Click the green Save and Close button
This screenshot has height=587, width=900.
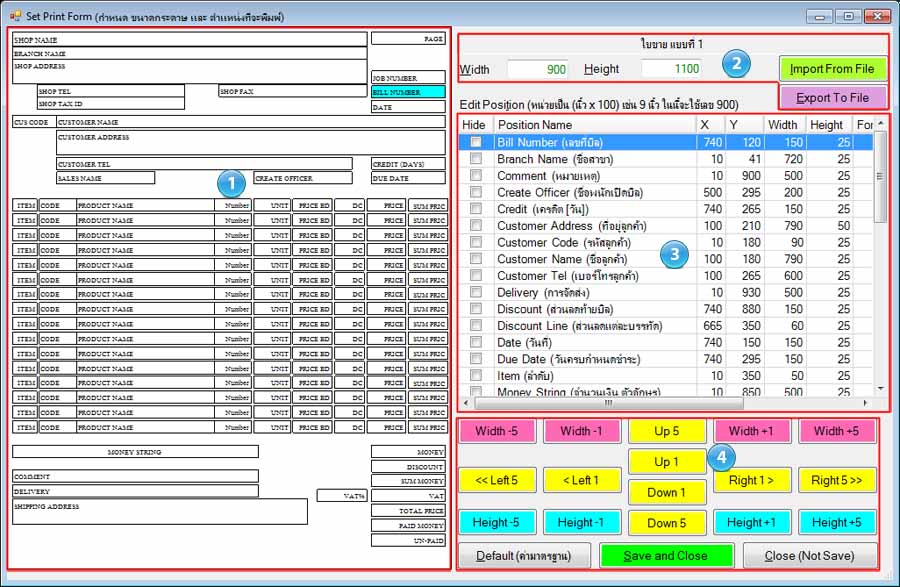tap(666, 555)
